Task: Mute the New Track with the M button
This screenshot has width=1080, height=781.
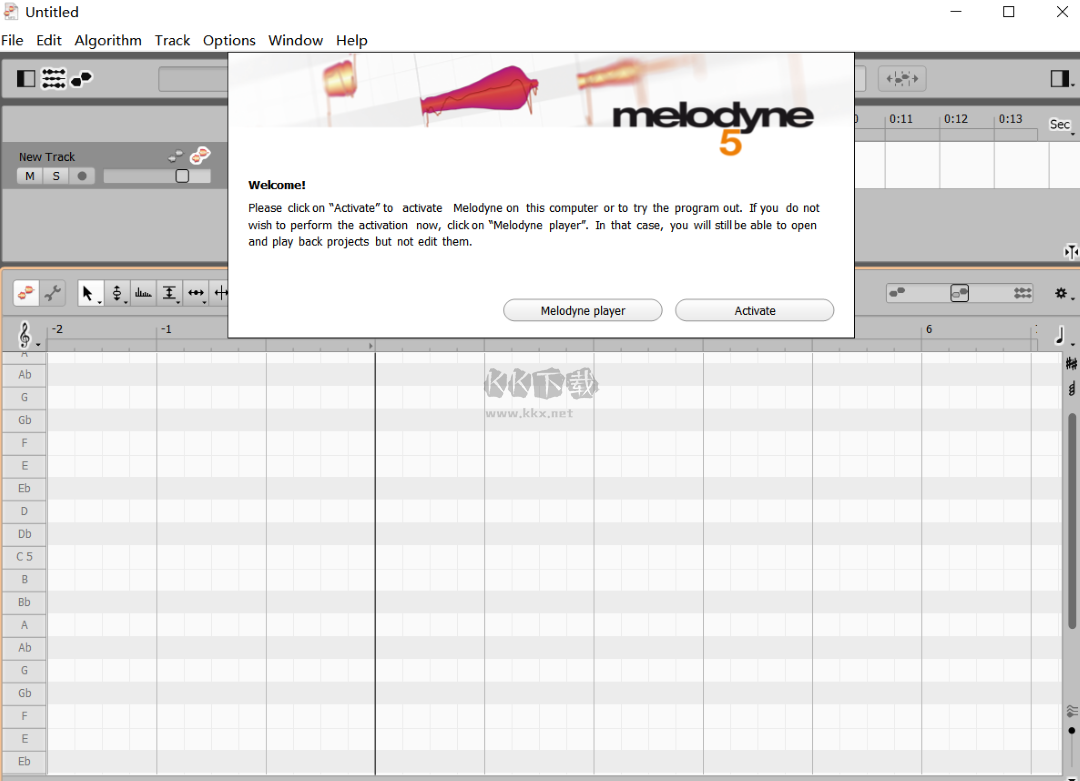Action: (30, 175)
